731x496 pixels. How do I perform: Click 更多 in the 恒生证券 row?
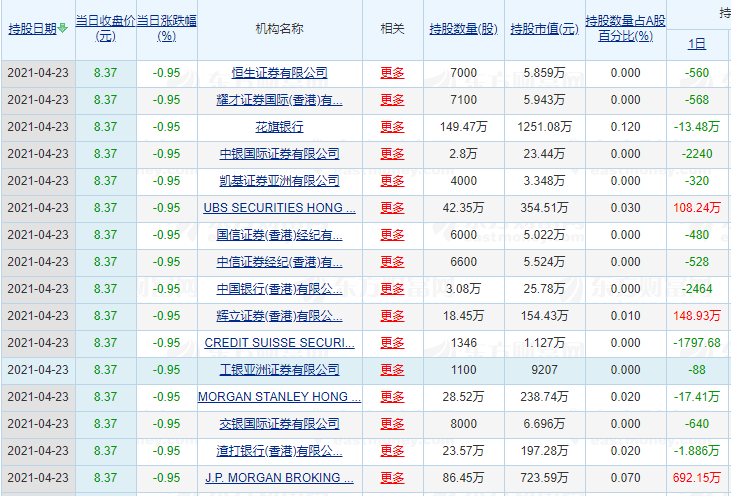pos(392,73)
